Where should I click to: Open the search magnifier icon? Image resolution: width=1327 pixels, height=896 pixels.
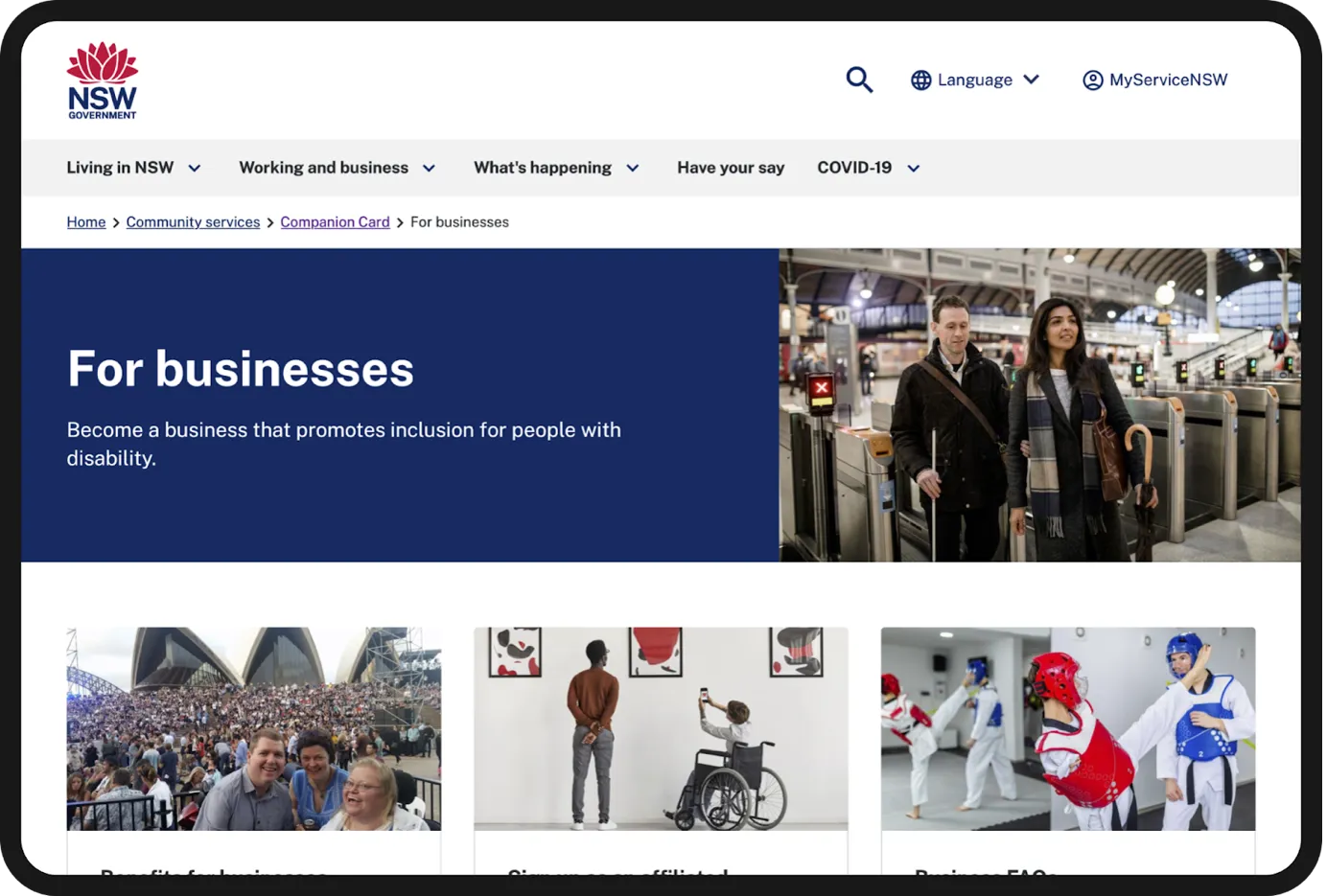point(858,80)
